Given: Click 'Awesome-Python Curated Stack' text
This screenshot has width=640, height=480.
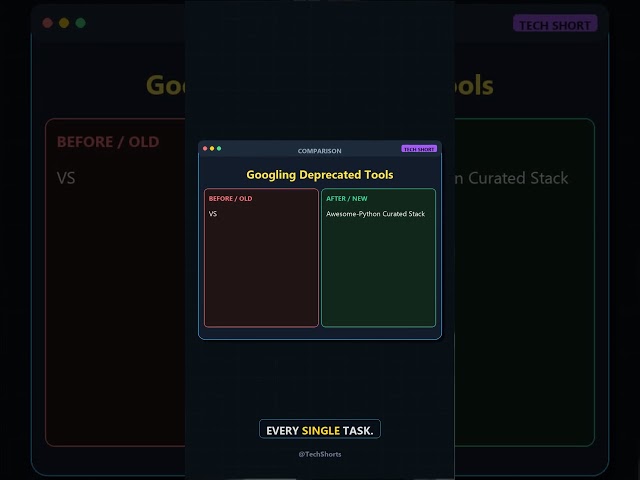Looking at the screenshot, I should pyautogui.click(x=375, y=214).
